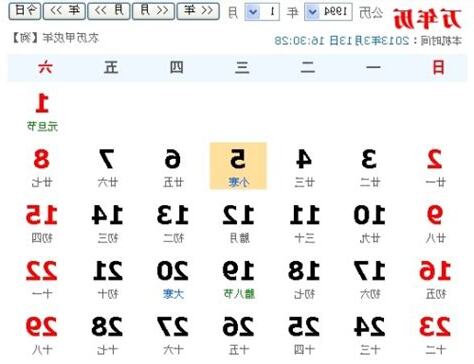Select day 2 with lunar 廿一

[435, 168]
